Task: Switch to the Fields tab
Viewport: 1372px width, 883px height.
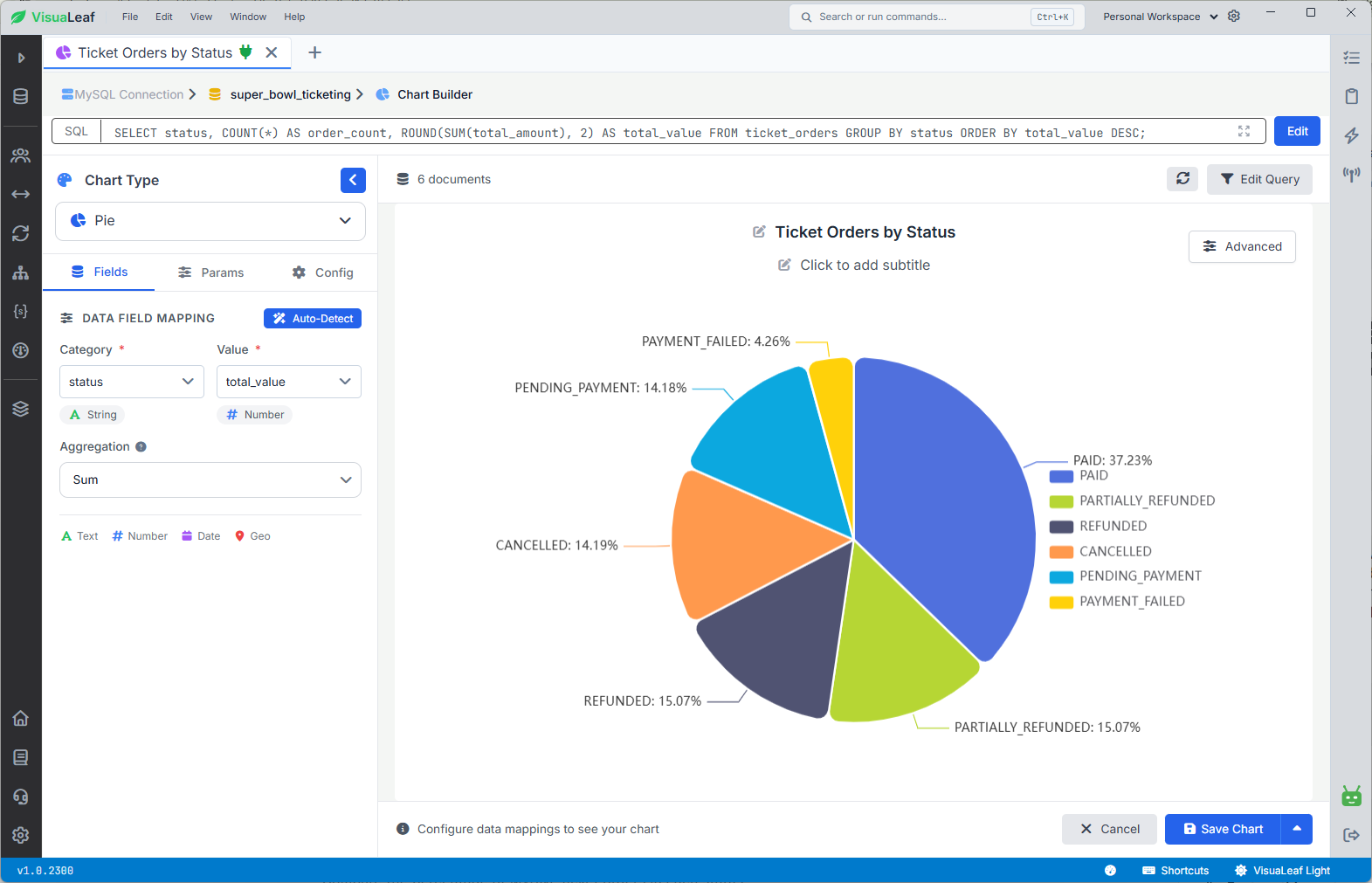Action: 99,272
